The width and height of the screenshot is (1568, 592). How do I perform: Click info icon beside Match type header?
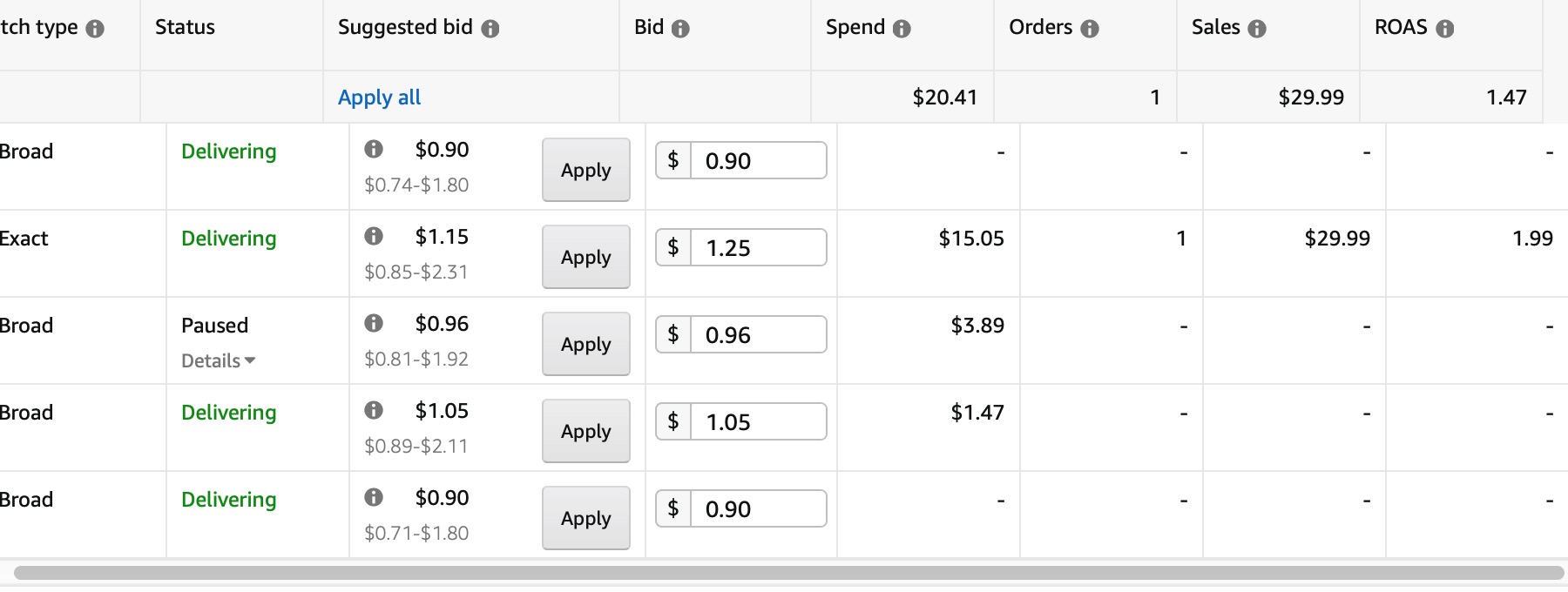[95, 29]
